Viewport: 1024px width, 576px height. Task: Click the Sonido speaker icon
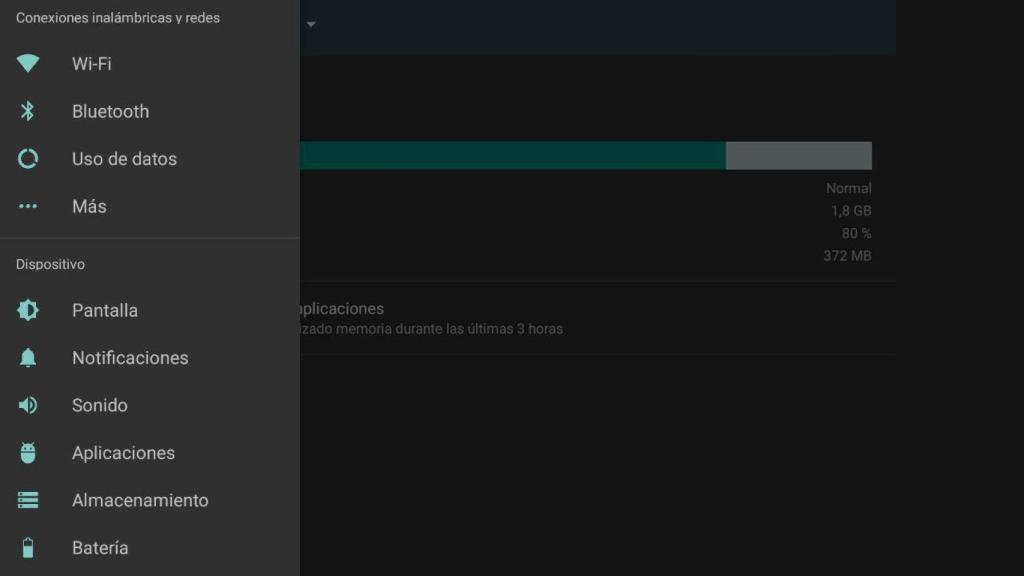click(x=27, y=406)
